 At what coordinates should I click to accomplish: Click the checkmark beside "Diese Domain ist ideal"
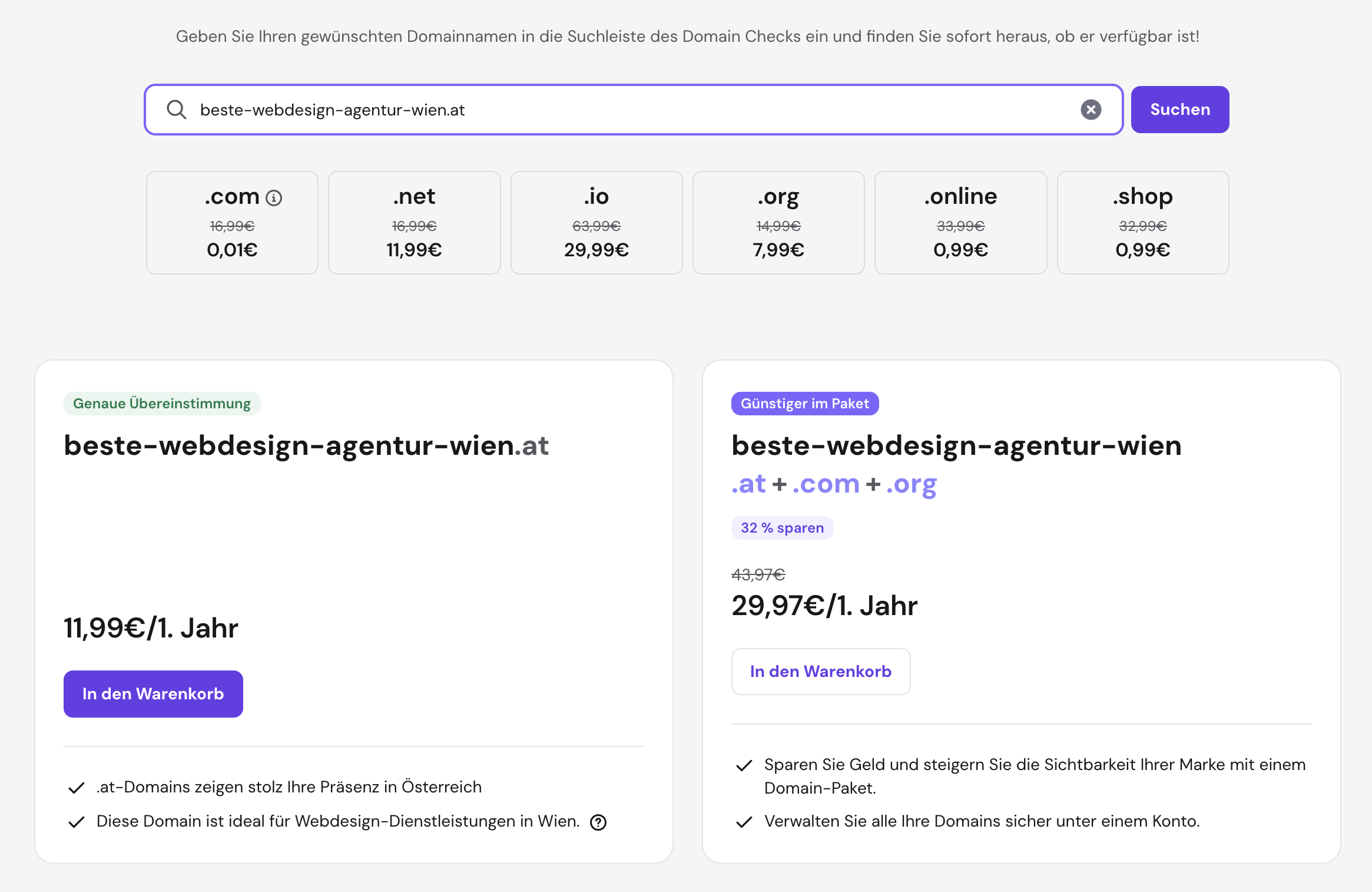(x=76, y=821)
